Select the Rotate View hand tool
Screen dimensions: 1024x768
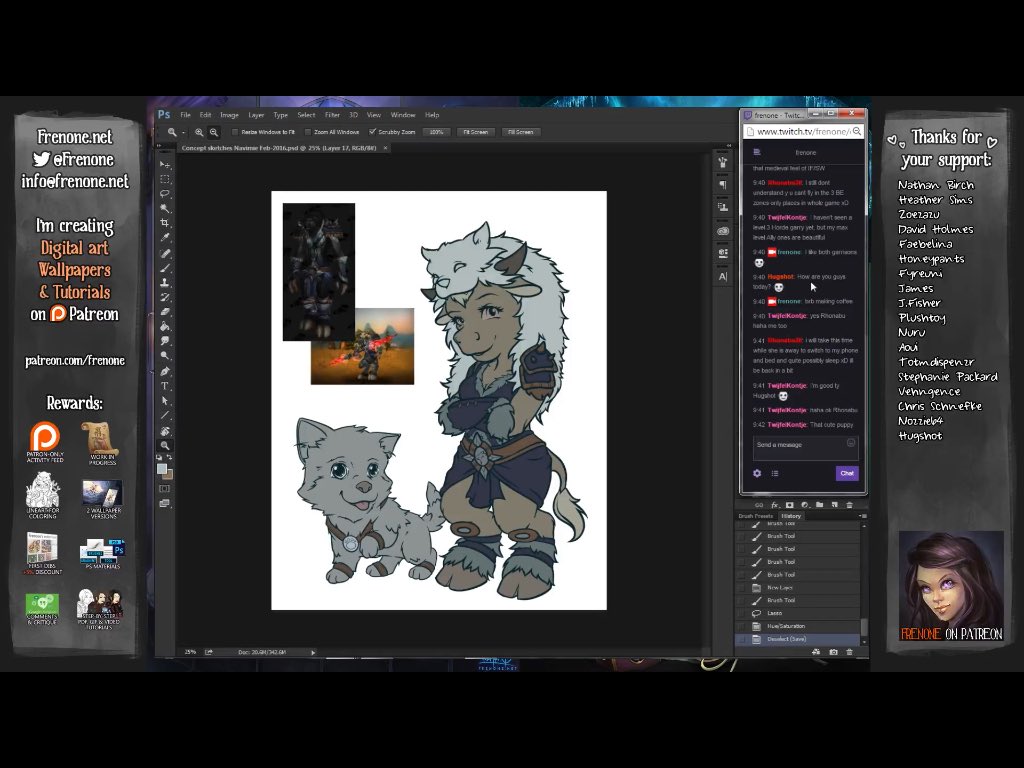pos(165,431)
